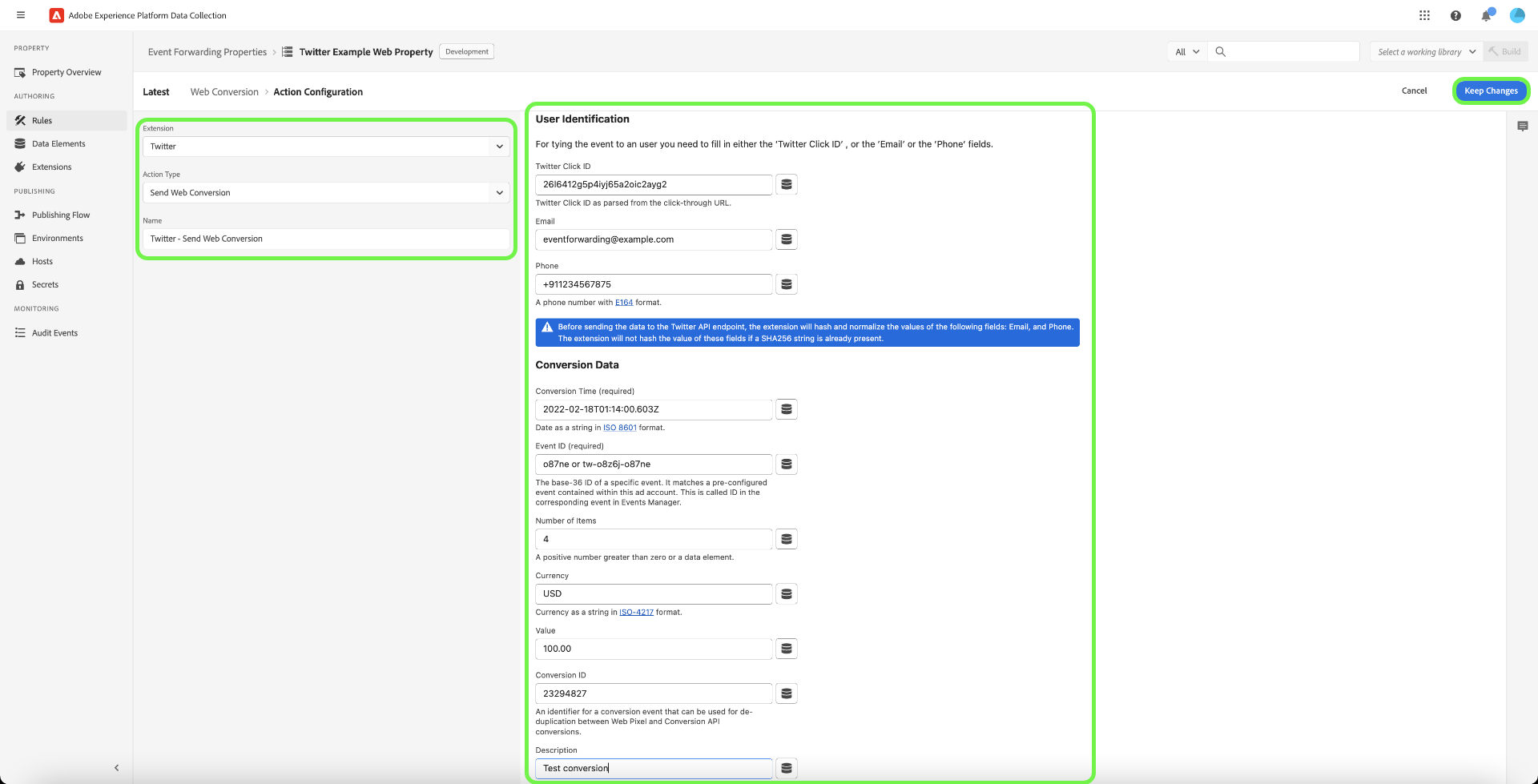
Task: Click the Conversion Time field
Action: [654, 409]
